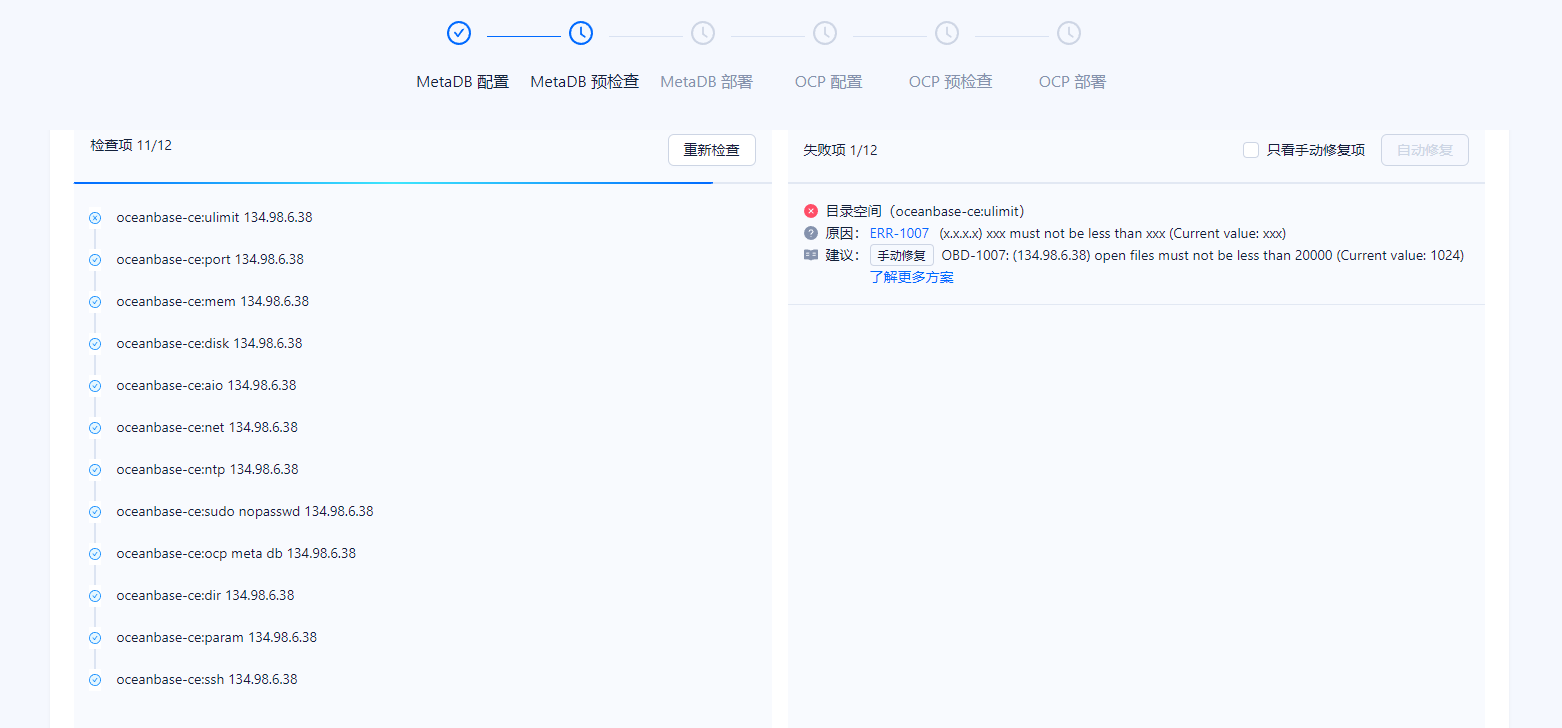The height and width of the screenshot is (728, 1562).
Task: Open the MetaDB 配置 step label
Action: [x=462, y=82]
